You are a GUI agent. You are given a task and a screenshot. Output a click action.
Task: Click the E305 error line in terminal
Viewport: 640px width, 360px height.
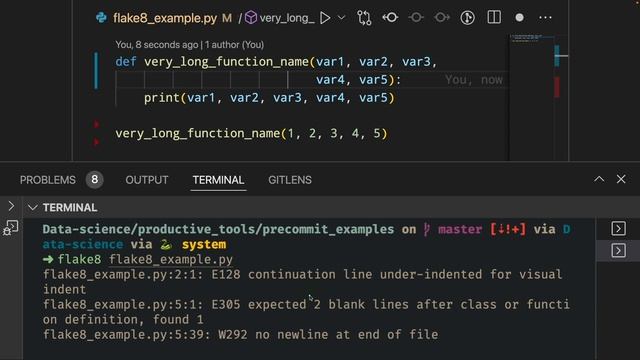[x=306, y=312]
